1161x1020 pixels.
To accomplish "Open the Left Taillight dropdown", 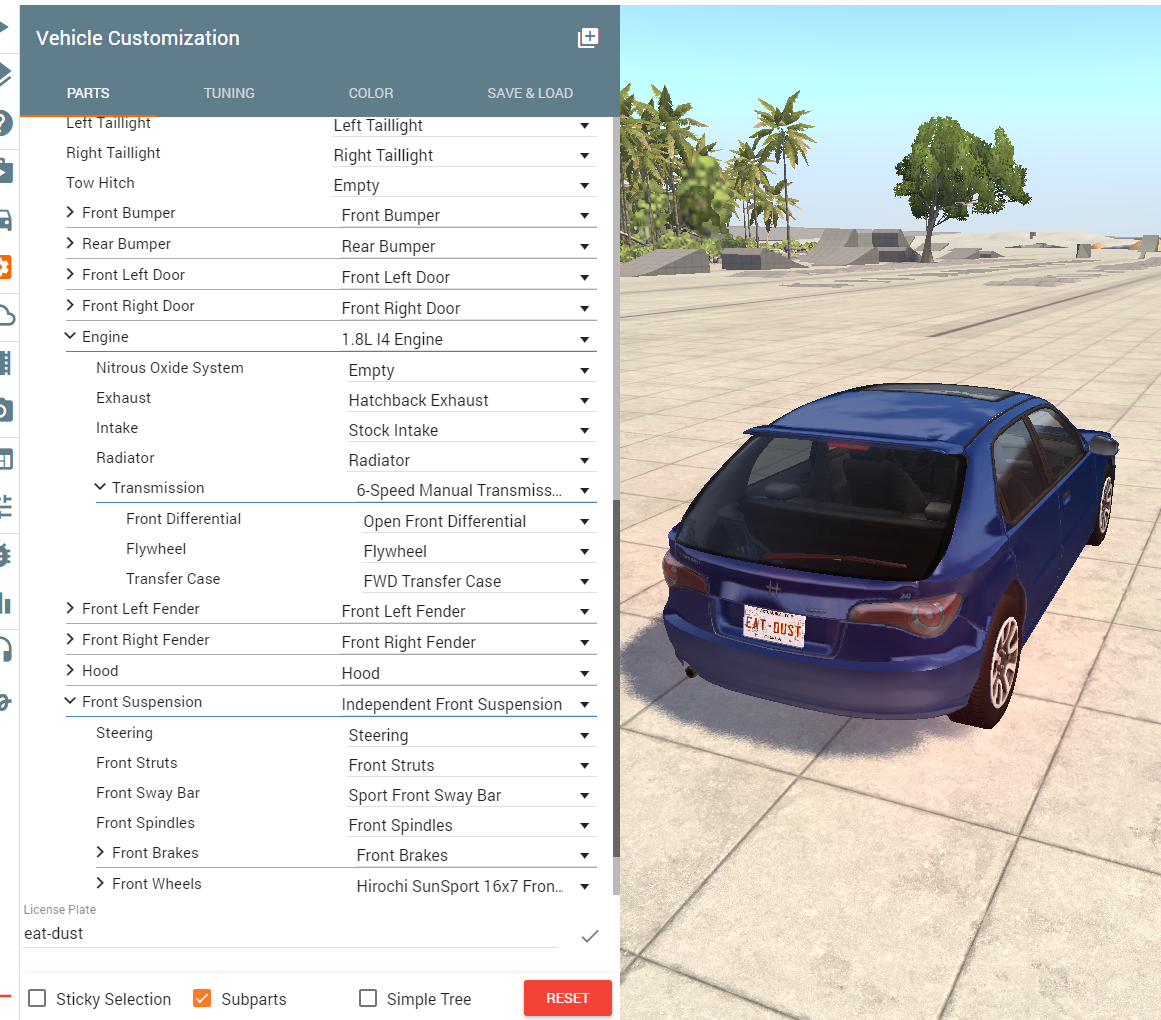I will coord(464,125).
